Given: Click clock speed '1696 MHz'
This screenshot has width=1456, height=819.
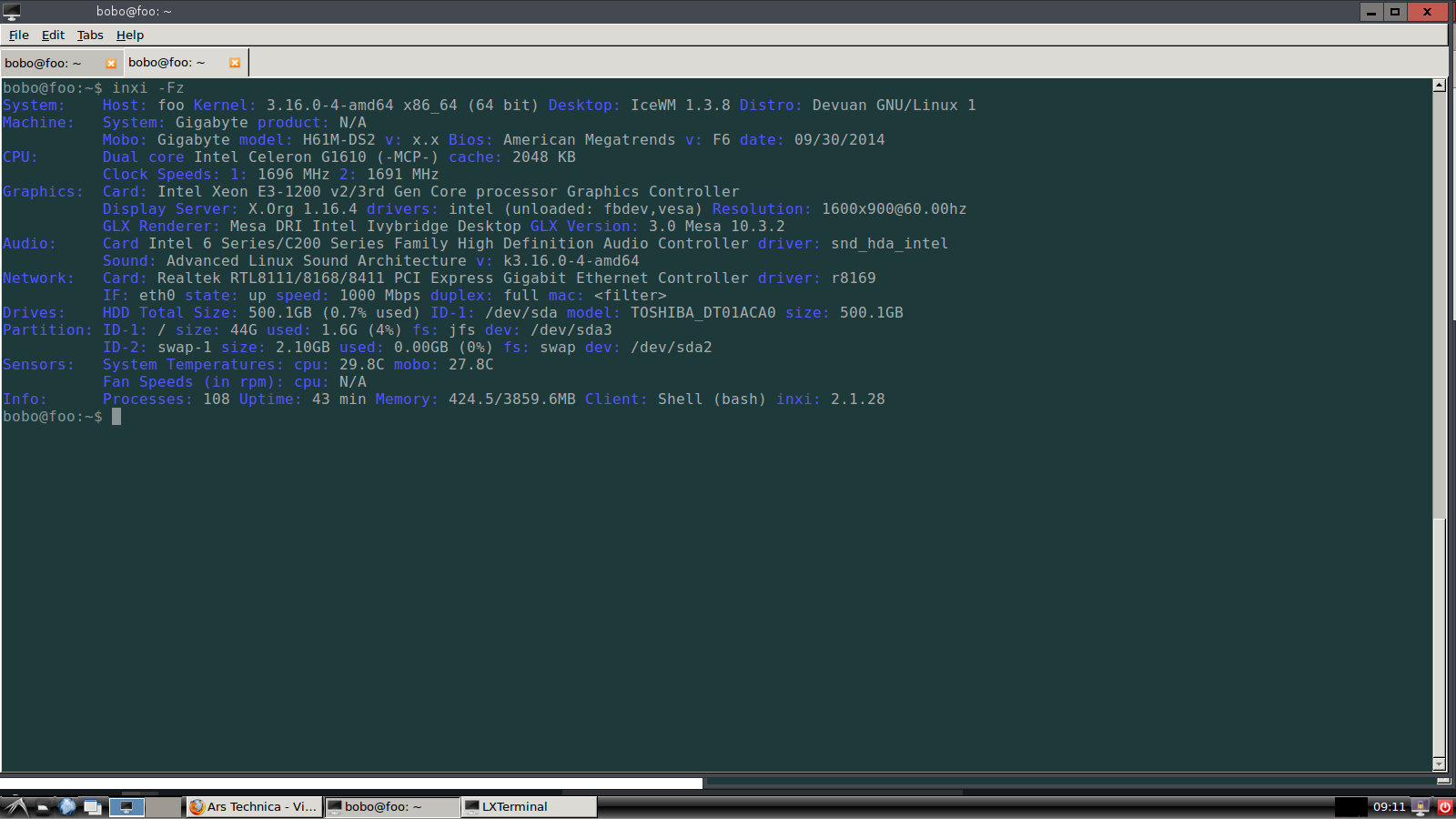Looking at the screenshot, I should (x=294, y=175).
